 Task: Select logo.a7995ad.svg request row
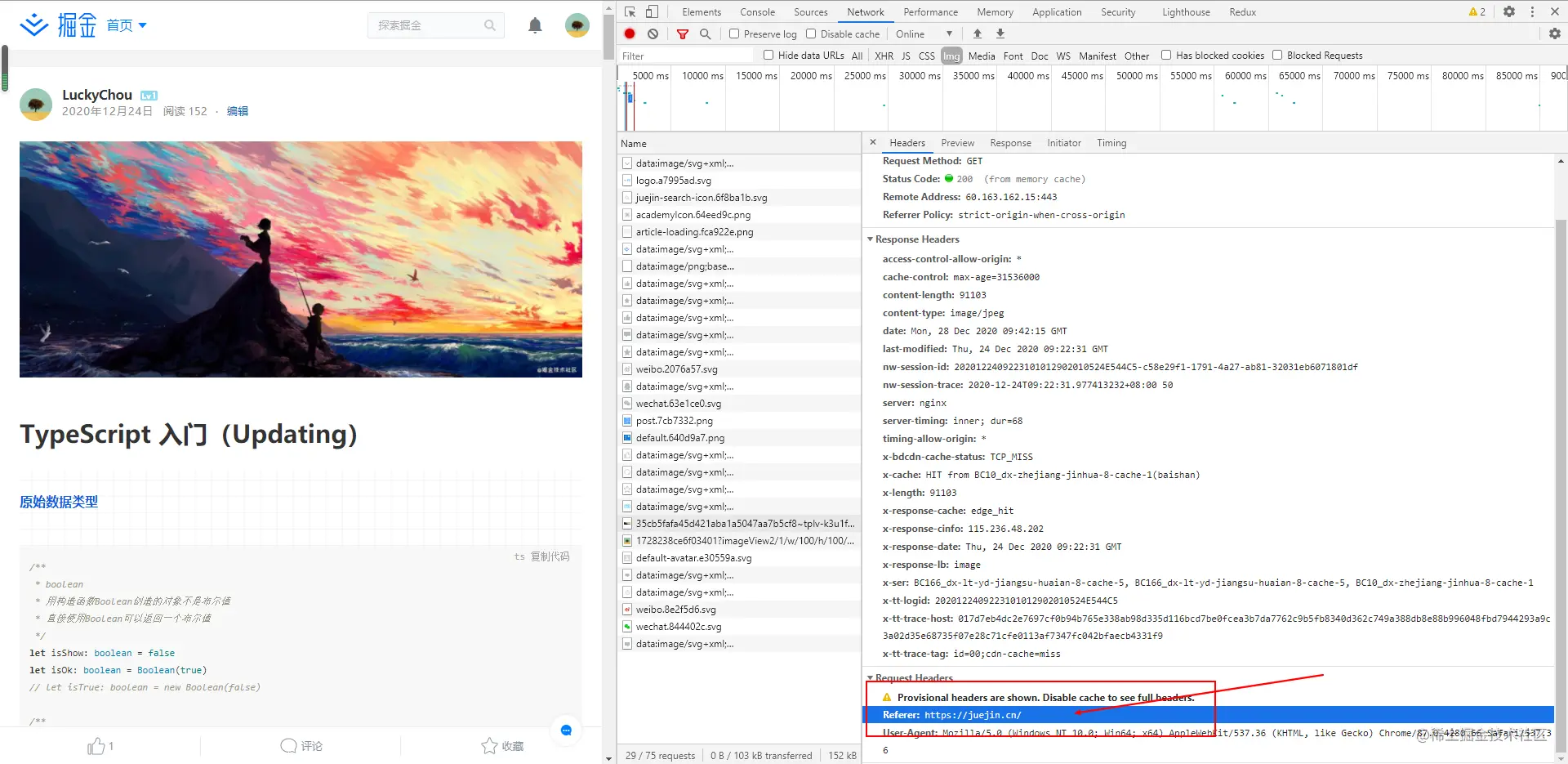click(739, 181)
